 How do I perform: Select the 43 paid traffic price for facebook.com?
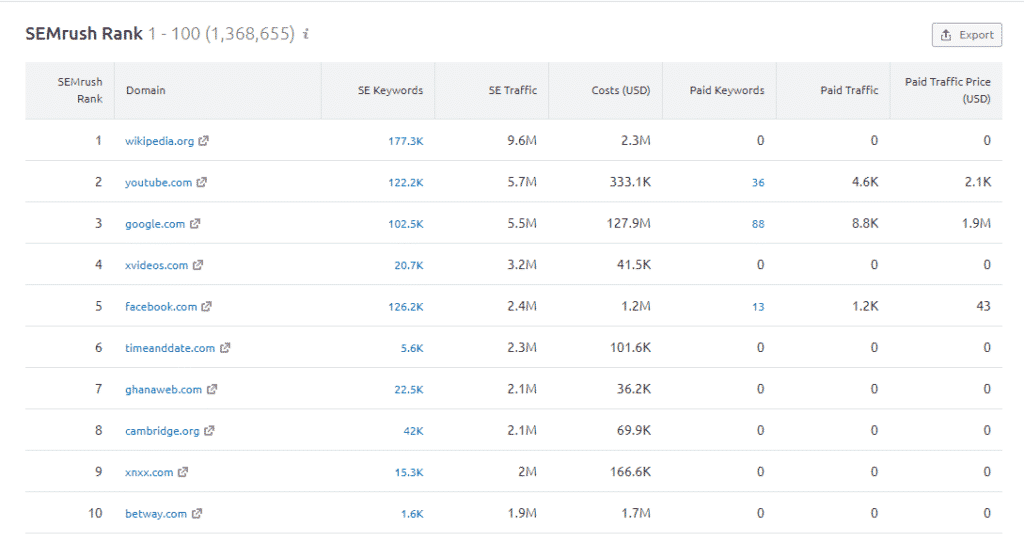pyautogui.click(x=984, y=306)
